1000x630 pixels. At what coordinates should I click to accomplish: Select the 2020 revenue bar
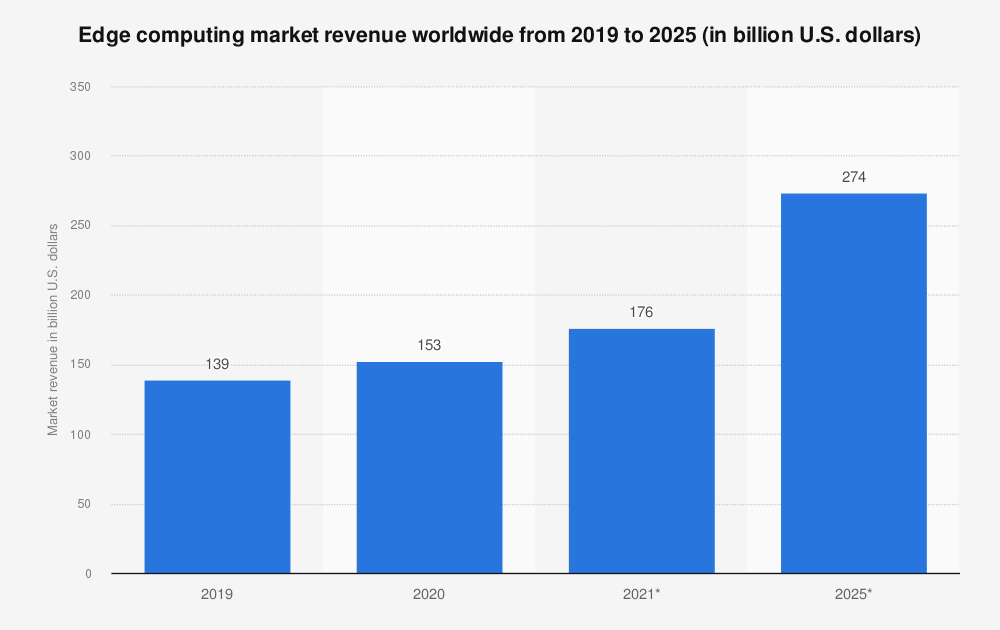click(x=429, y=465)
